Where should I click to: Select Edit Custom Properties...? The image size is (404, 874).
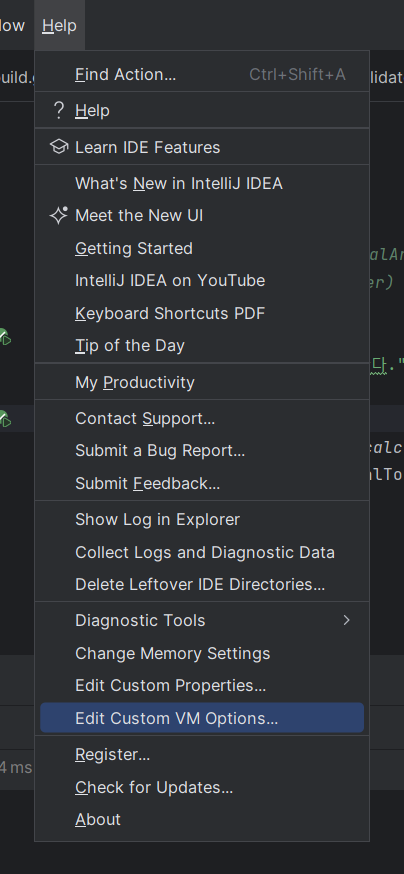coord(202,685)
